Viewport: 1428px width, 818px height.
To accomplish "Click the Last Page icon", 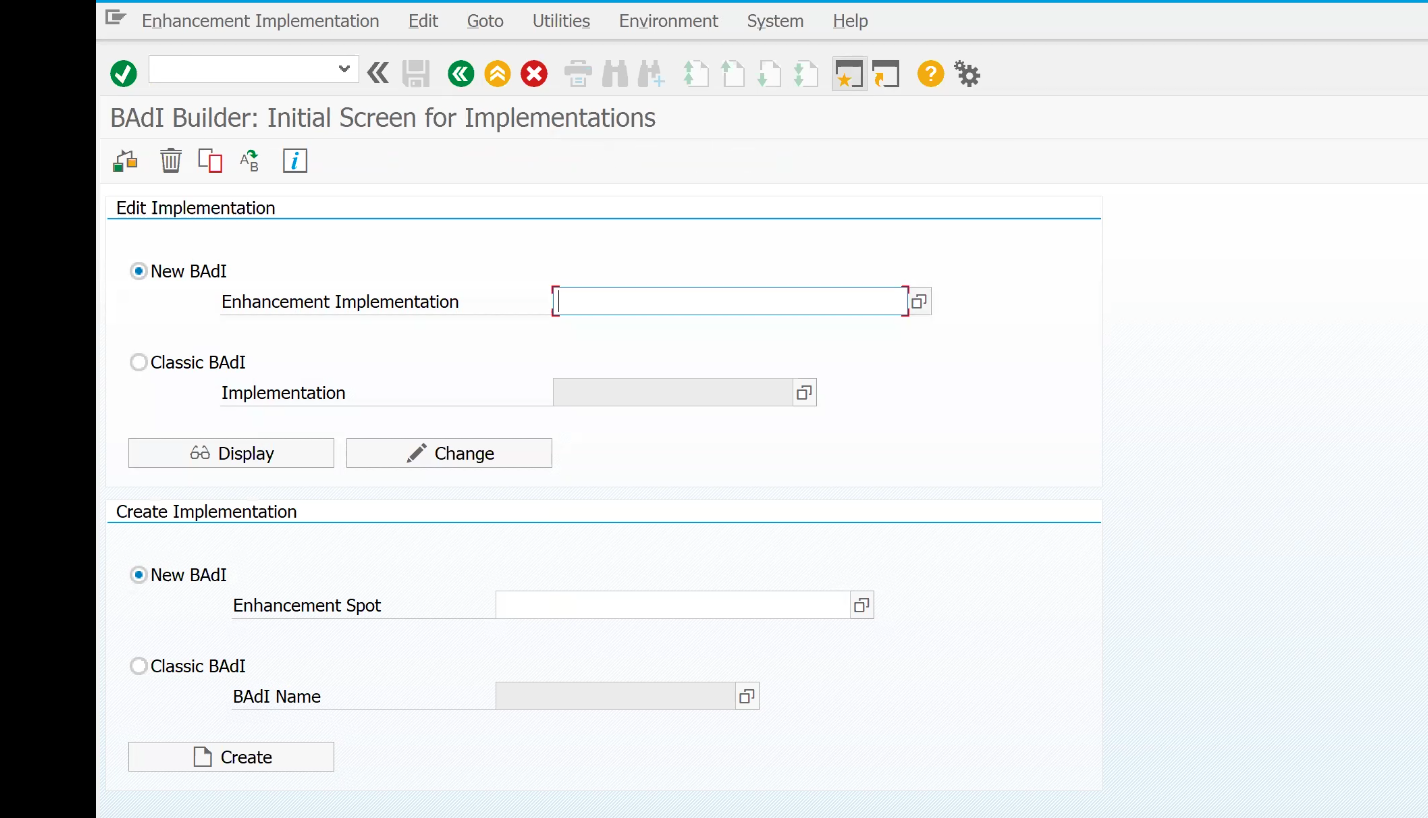I will (x=805, y=73).
